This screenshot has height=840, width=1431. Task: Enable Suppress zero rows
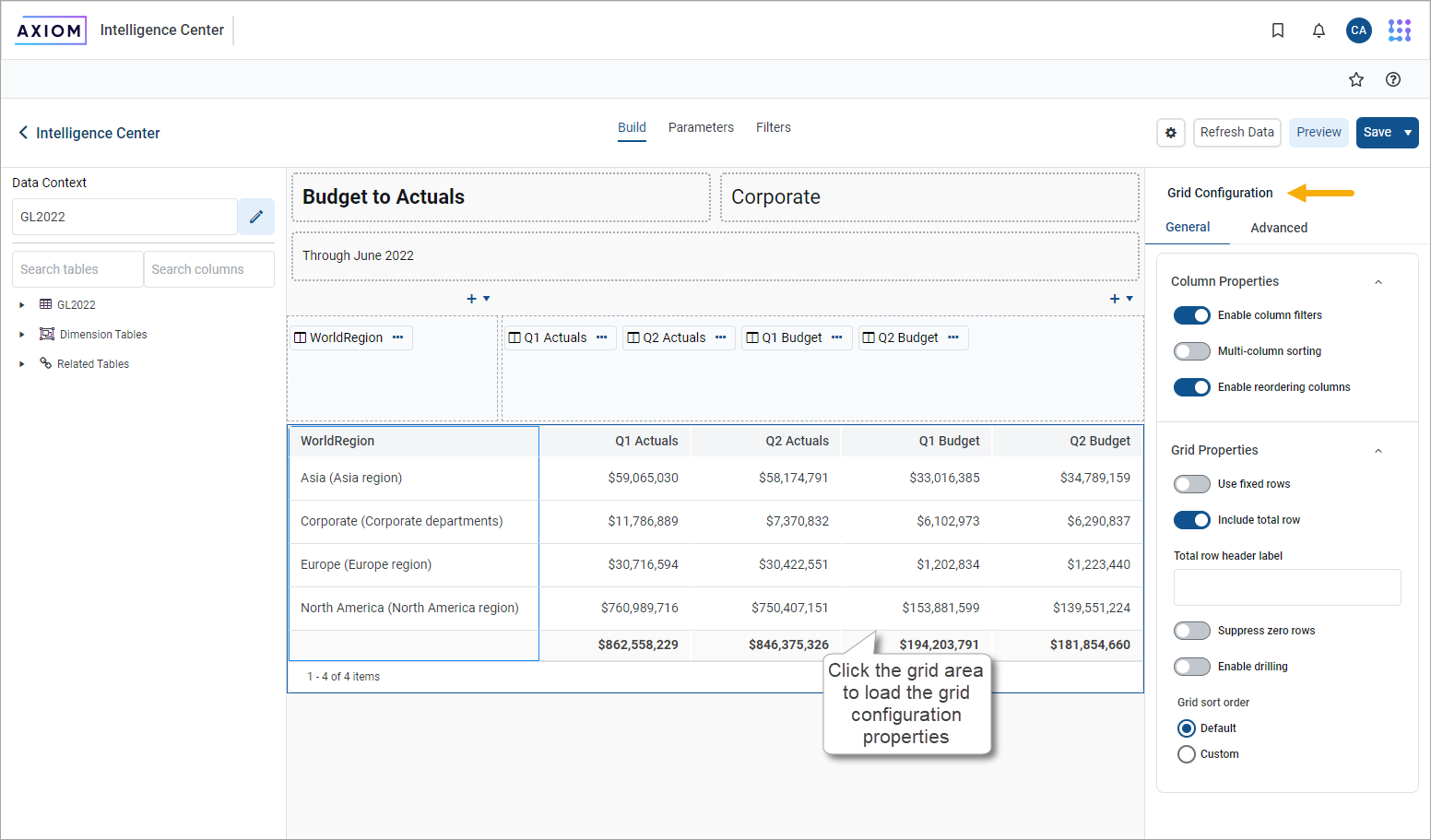click(x=1191, y=630)
